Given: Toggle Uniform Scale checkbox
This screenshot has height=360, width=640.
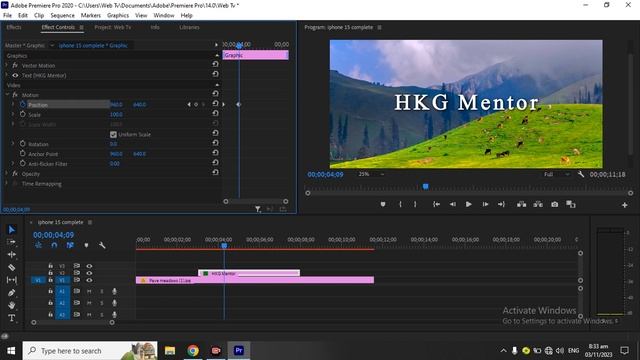Looking at the screenshot, I should tap(113, 134).
